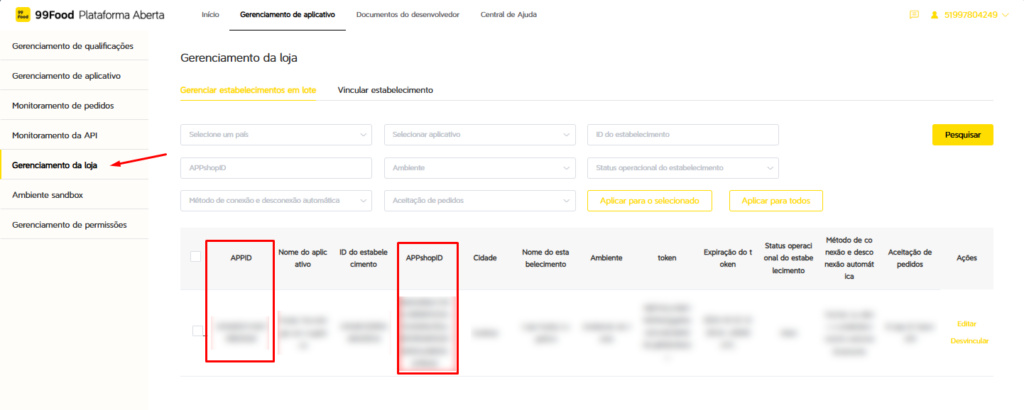
Task: Open the Ambiente filter dropdown
Action: [x=480, y=168]
